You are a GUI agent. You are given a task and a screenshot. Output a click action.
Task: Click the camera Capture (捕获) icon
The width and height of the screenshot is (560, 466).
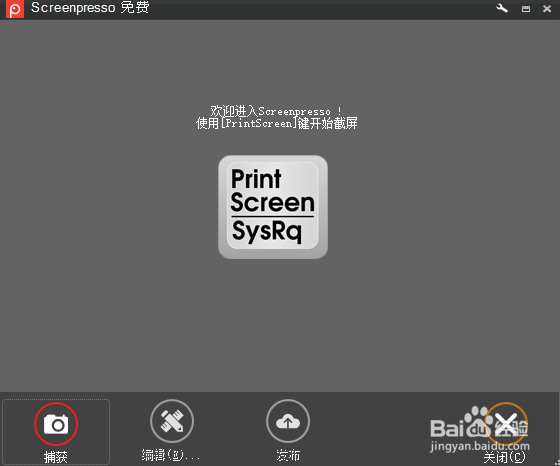pos(56,424)
